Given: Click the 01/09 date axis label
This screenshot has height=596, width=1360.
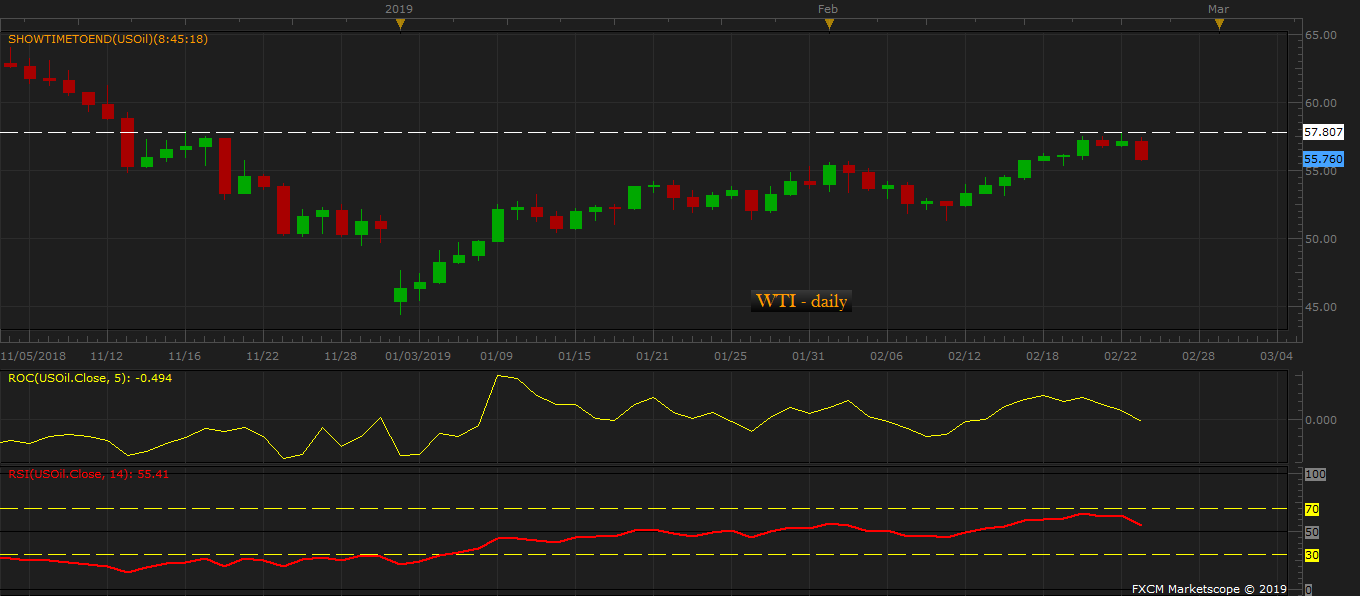Looking at the screenshot, I should pyautogui.click(x=497, y=355).
